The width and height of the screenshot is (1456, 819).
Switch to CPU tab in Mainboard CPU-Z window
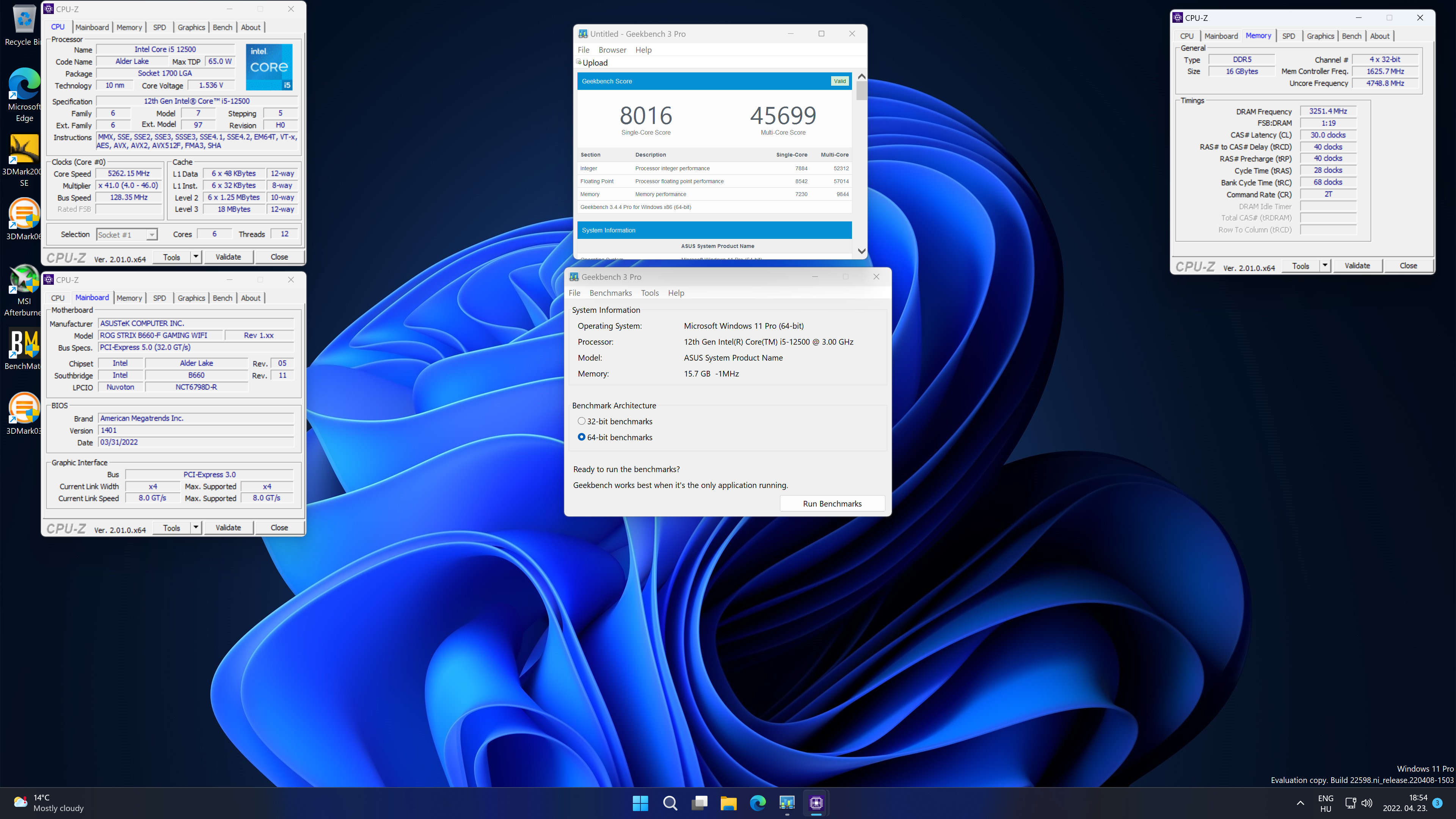pos(58,298)
